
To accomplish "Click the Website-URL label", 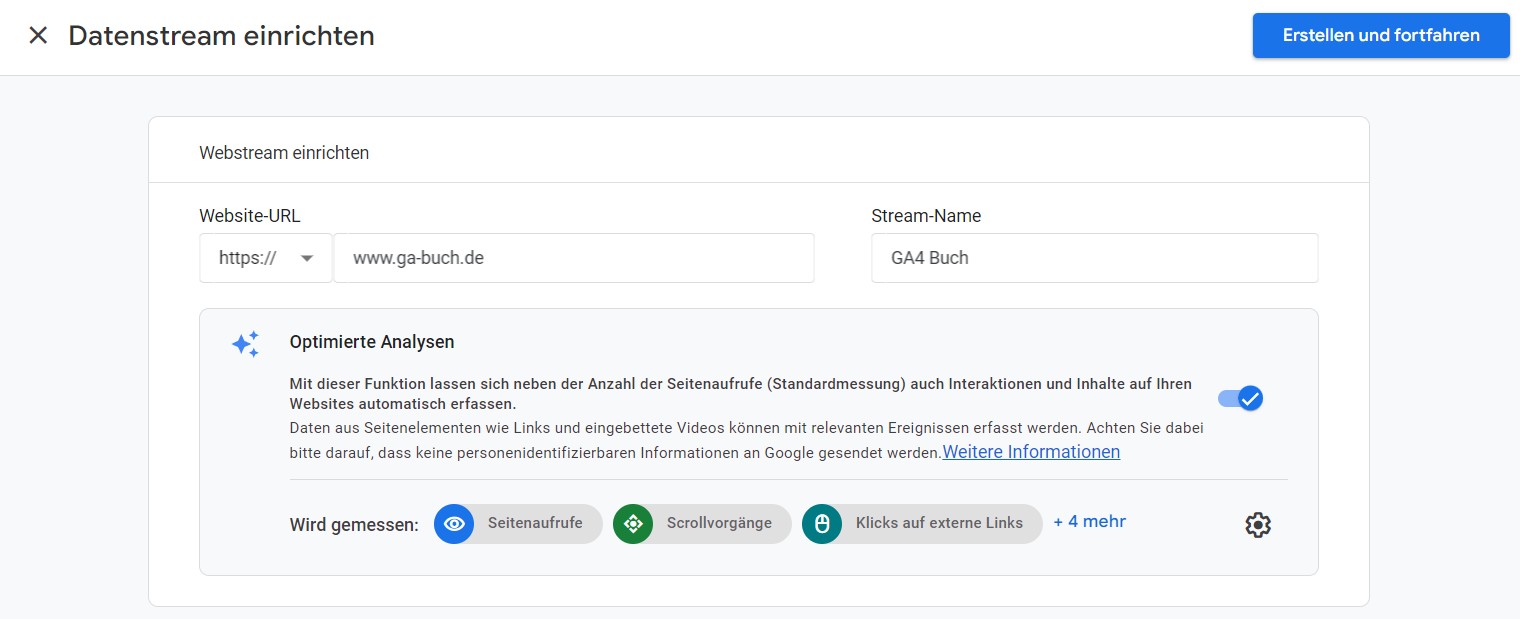I will (250, 215).
